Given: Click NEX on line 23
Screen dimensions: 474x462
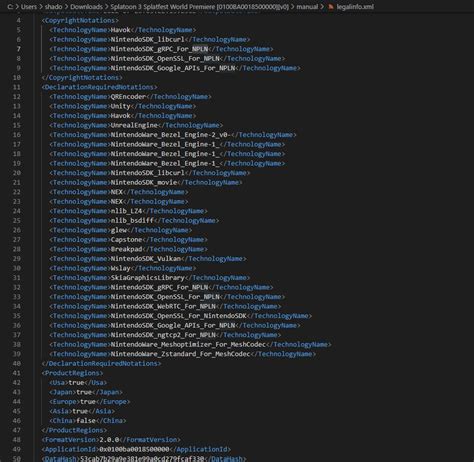Looking at the screenshot, I should [116, 202].
